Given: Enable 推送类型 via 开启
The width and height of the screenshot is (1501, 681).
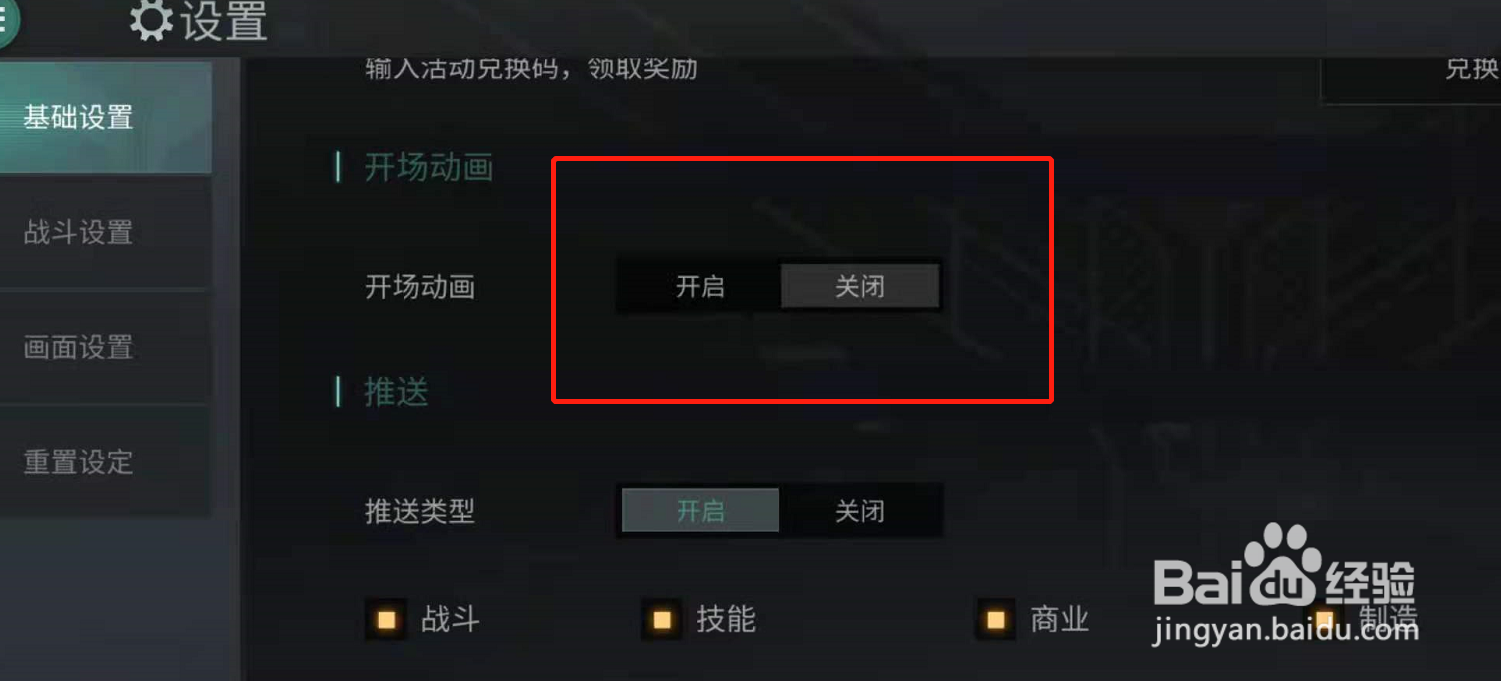Looking at the screenshot, I should coord(700,511).
